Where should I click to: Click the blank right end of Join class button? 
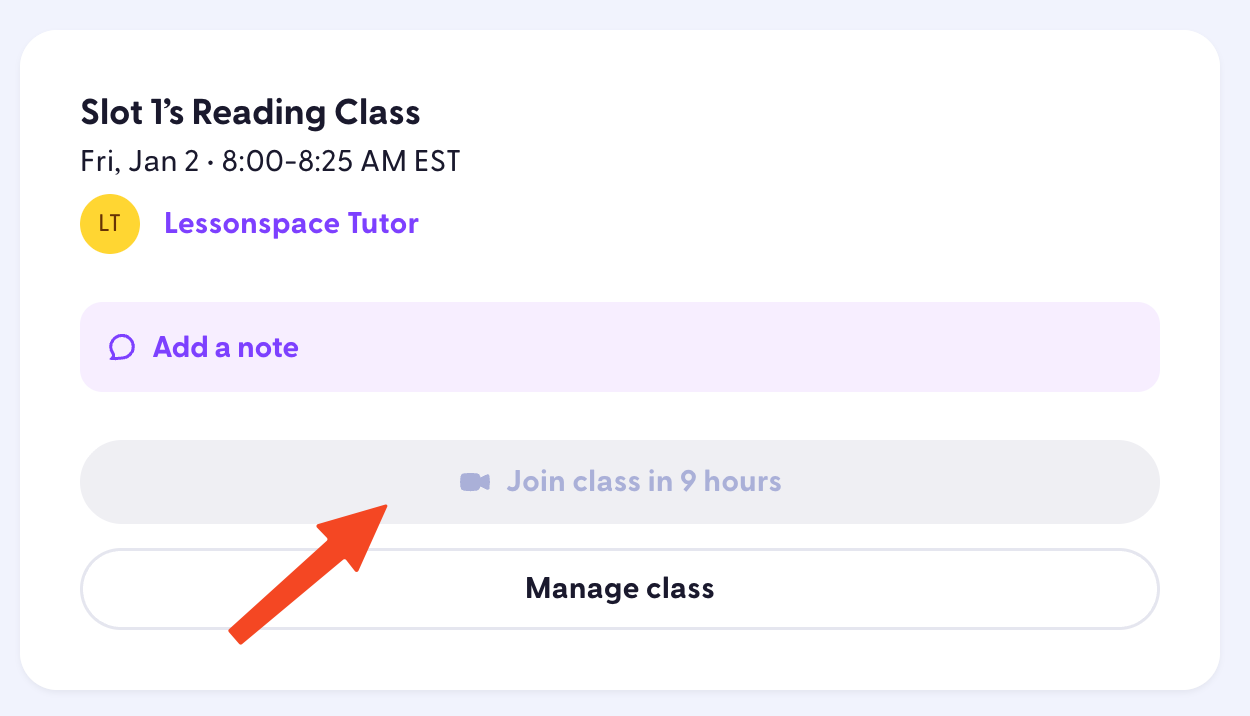(1050, 482)
